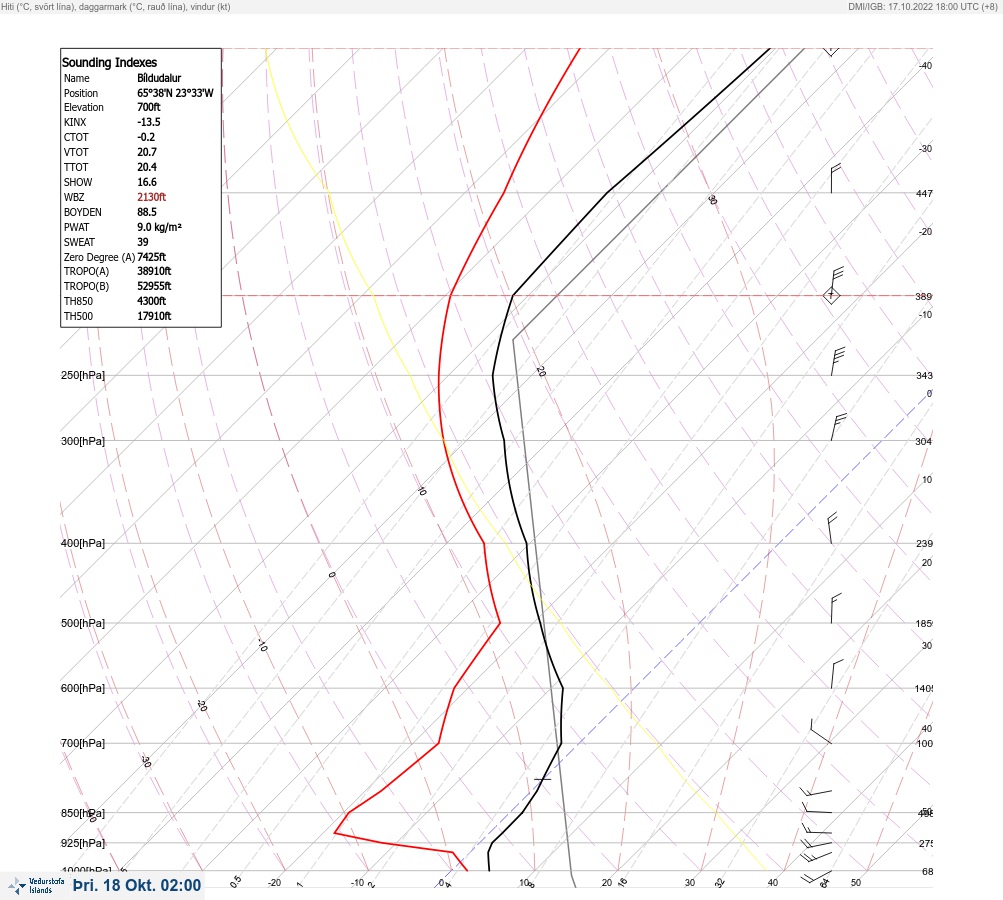
Task: Click the '304' level label on right axis
Action: (x=924, y=441)
